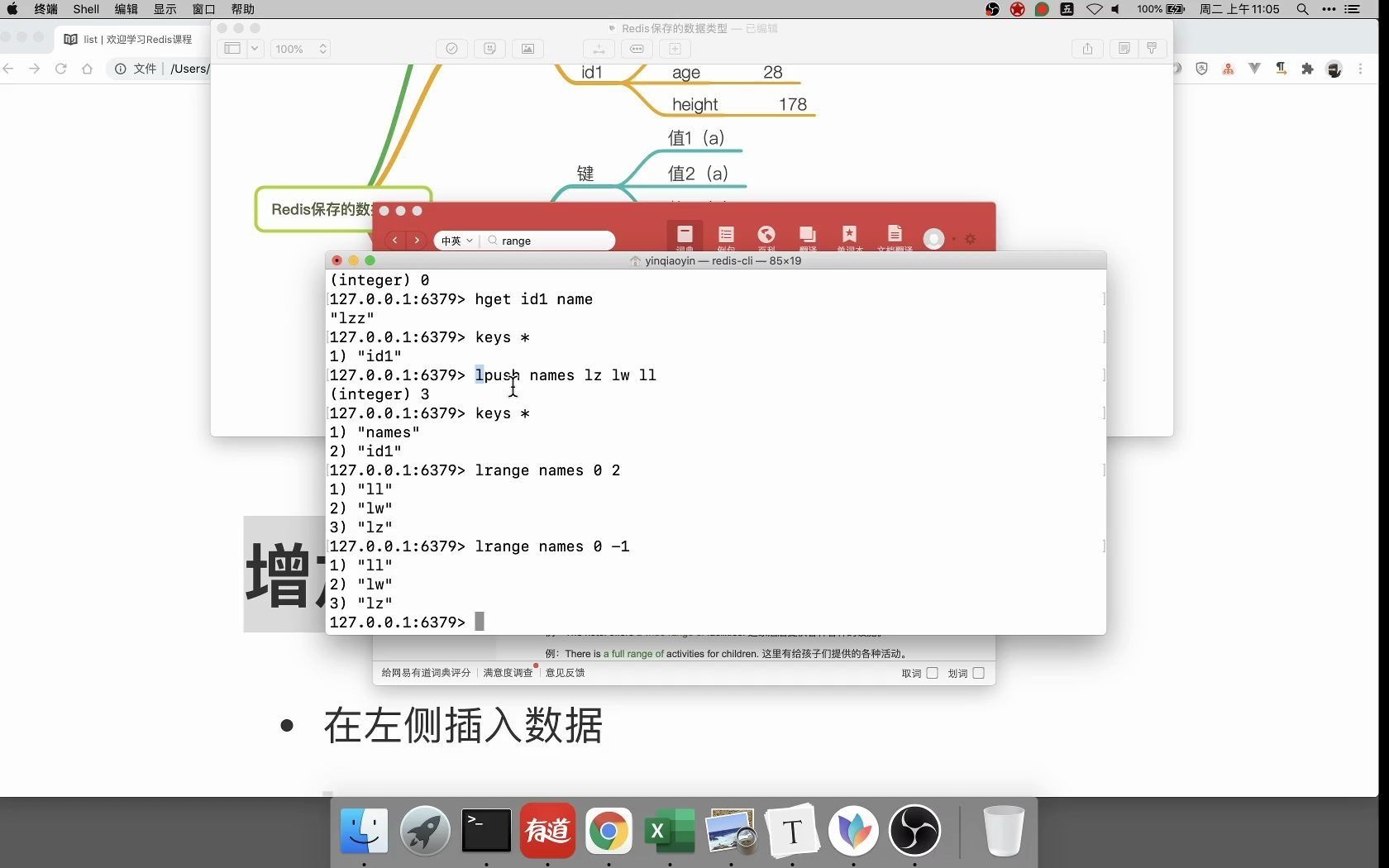Switch to Youdao 翻译 panel
This screenshot has height=868, width=1389.
tap(807, 237)
